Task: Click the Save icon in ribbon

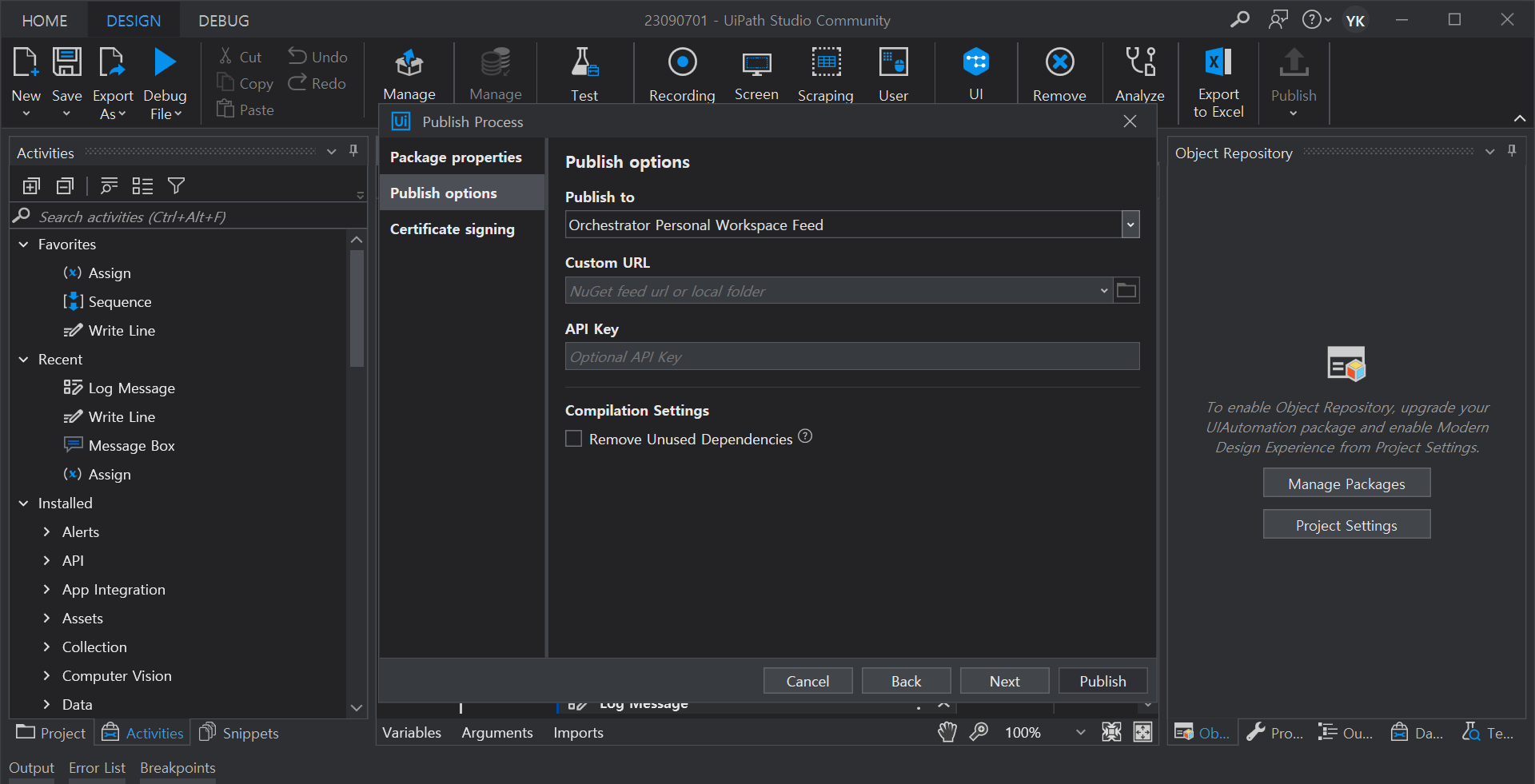Action: tap(67, 62)
